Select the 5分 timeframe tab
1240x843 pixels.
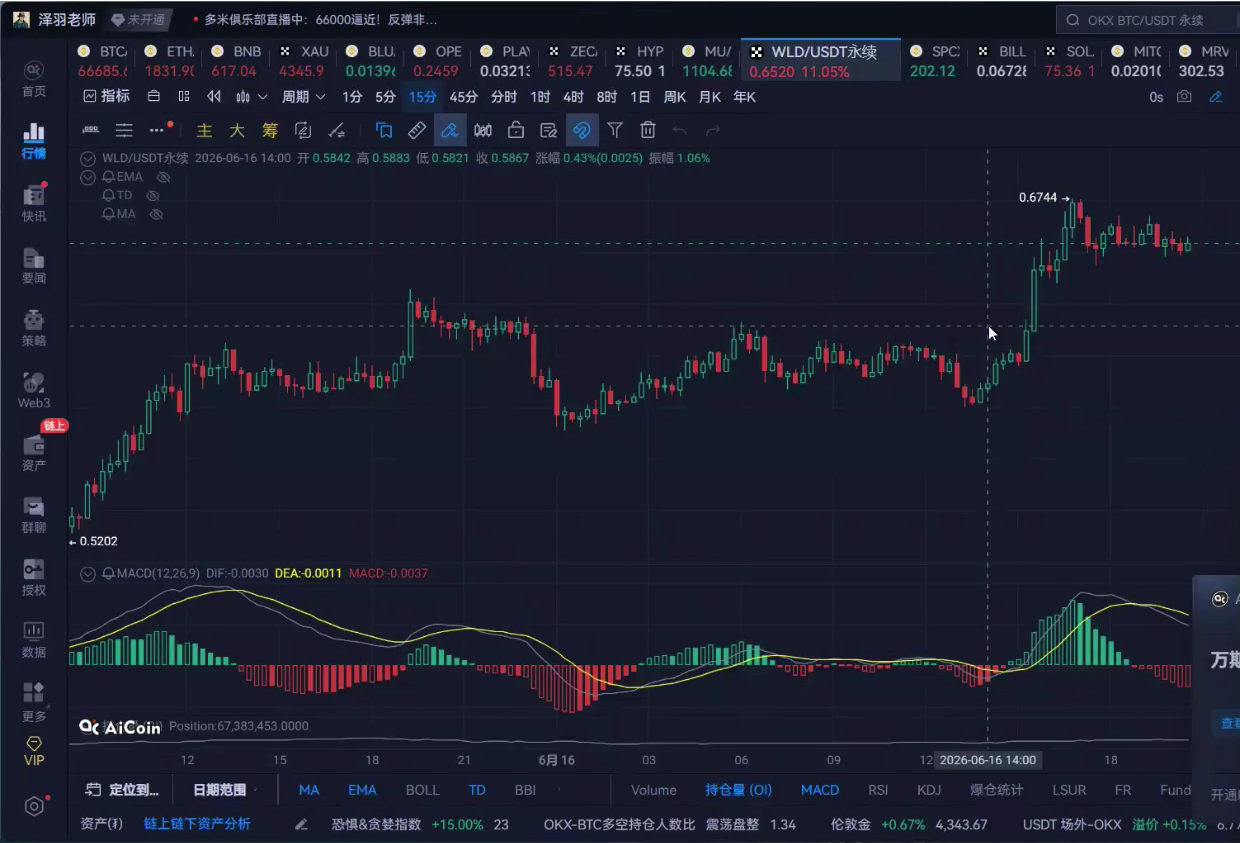[385, 97]
